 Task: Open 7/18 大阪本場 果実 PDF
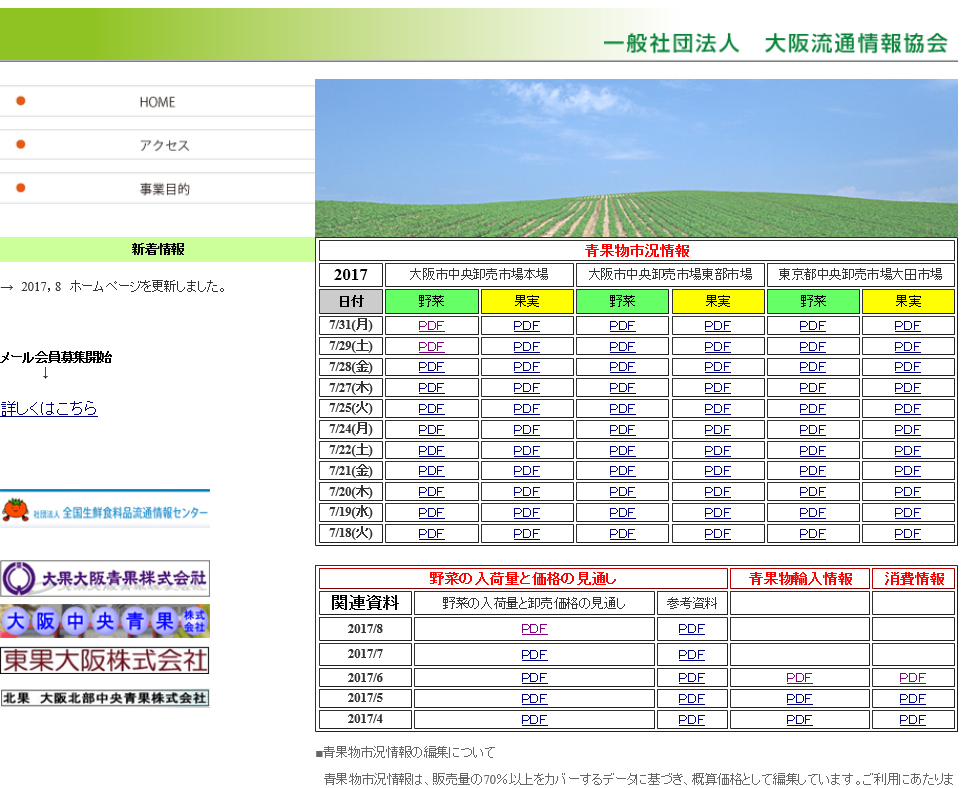526,533
